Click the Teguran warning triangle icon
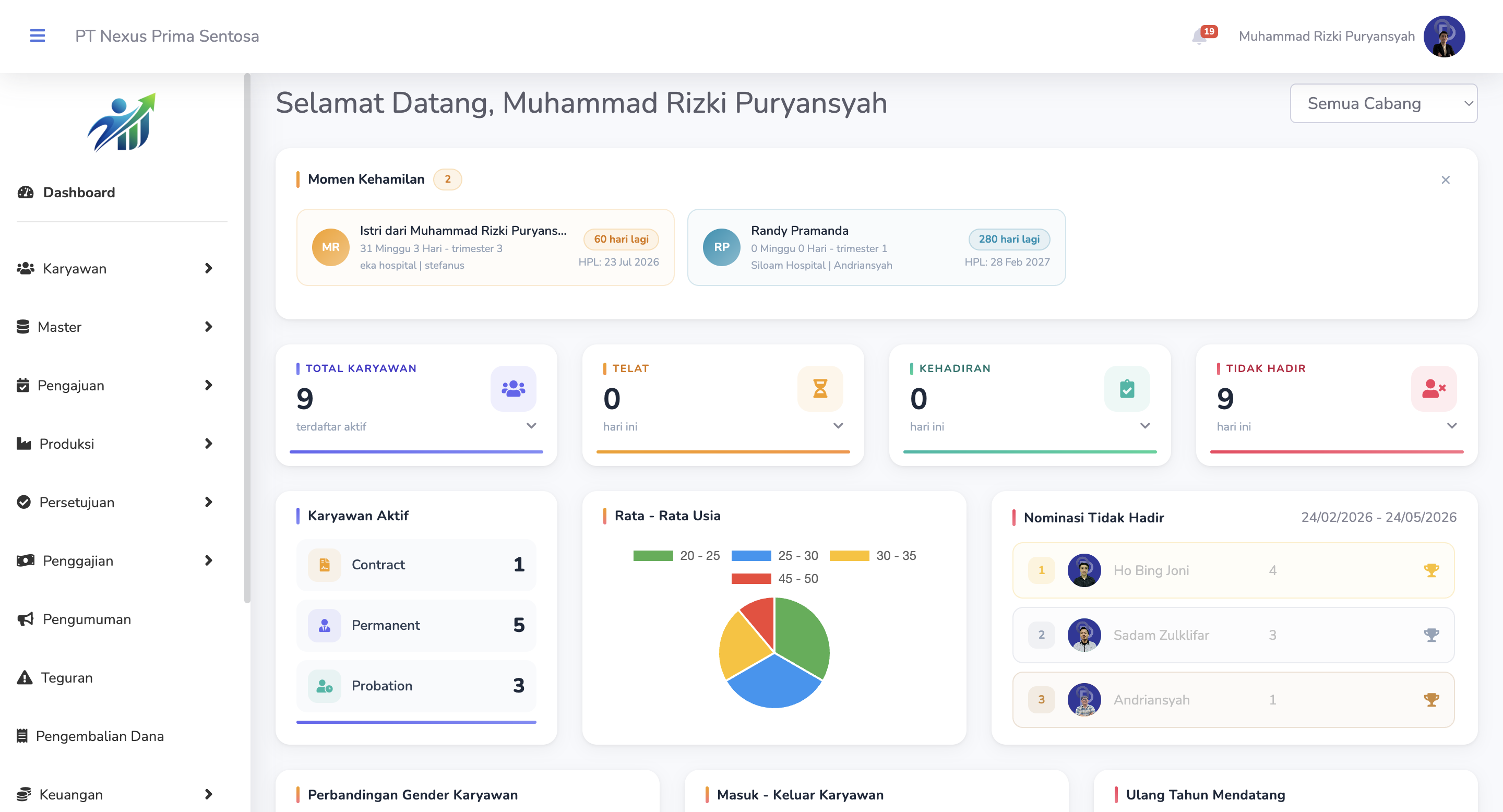 click(25, 677)
